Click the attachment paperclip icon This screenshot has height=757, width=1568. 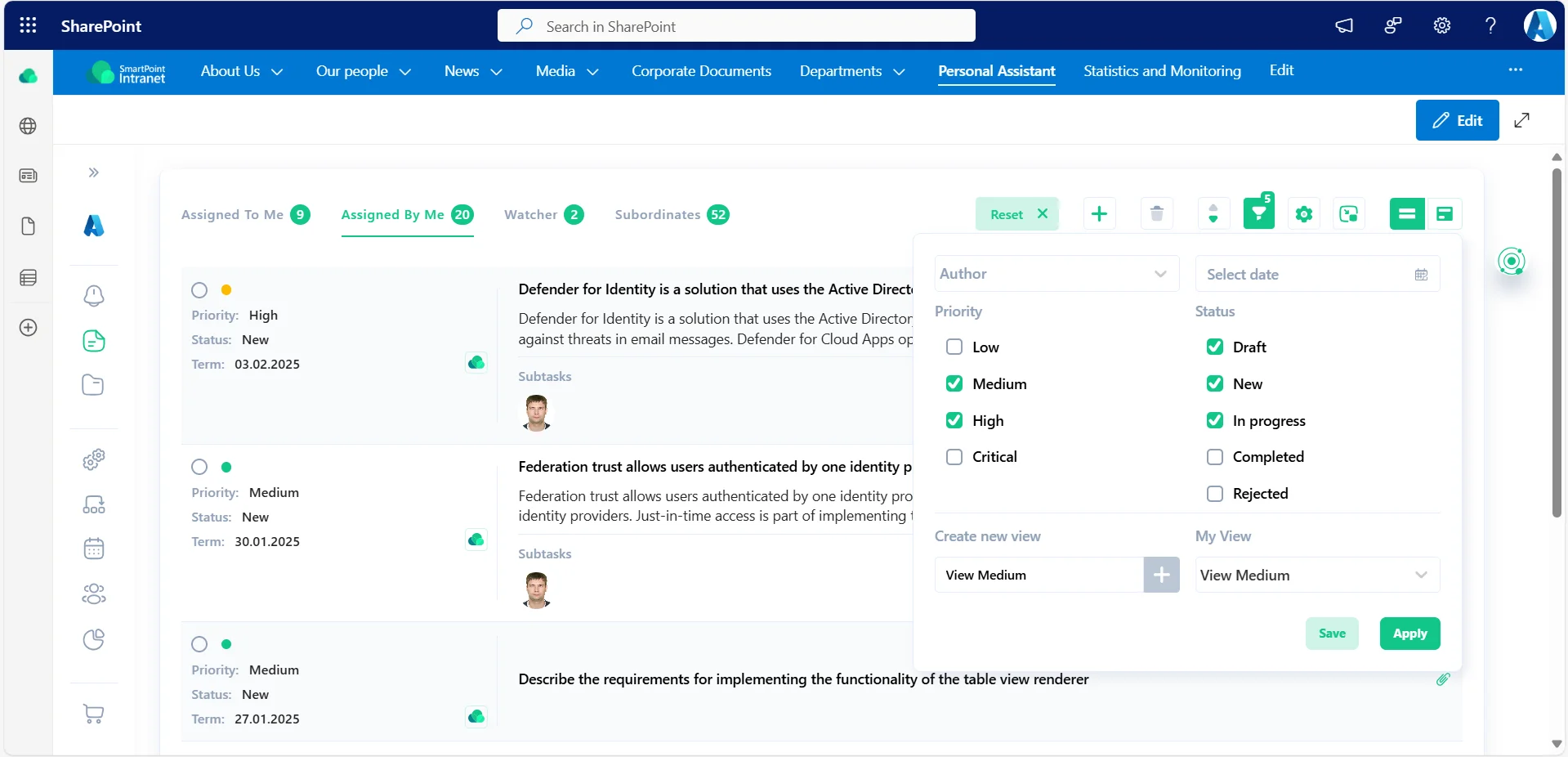point(1443,679)
